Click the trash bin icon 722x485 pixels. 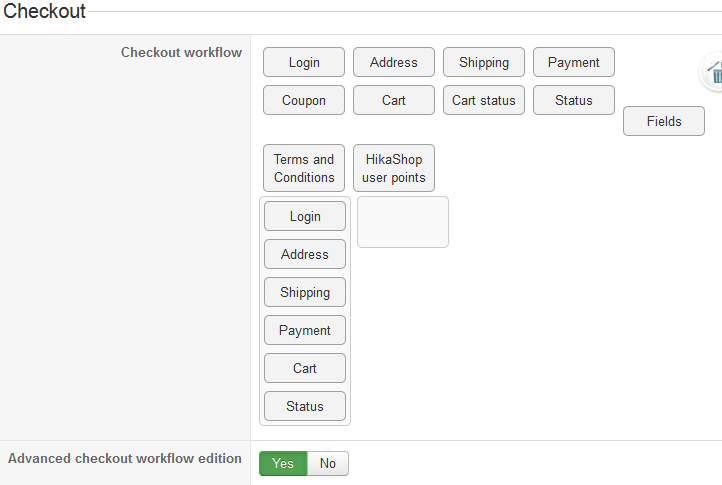pos(714,73)
